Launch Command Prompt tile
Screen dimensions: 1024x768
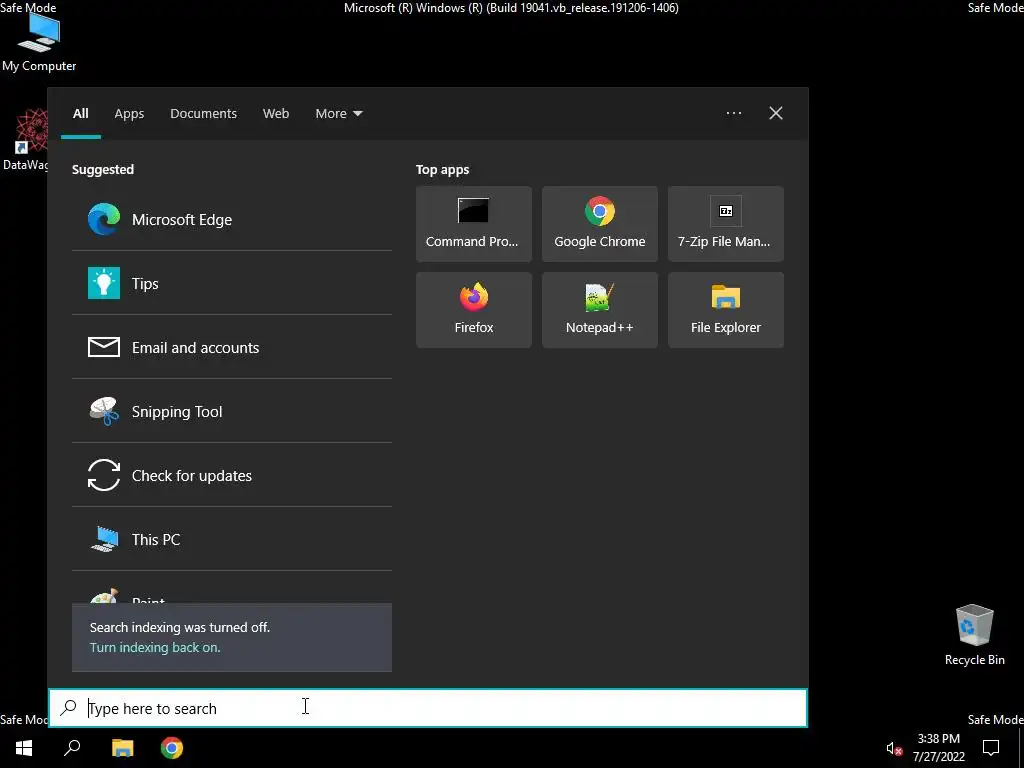[473, 224]
